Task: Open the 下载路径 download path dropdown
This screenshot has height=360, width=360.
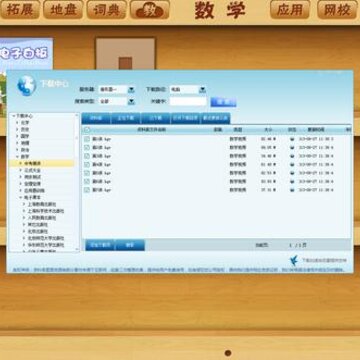Action: click(202, 89)
